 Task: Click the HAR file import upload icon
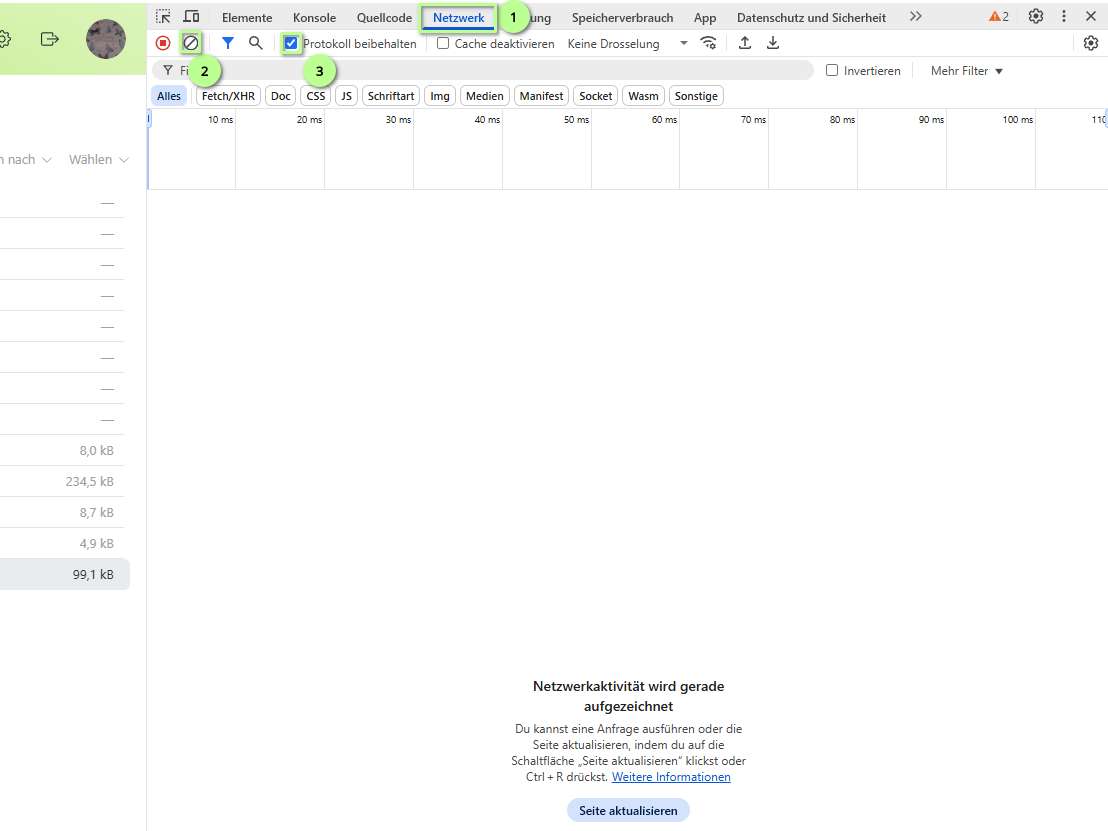point(744,43)
